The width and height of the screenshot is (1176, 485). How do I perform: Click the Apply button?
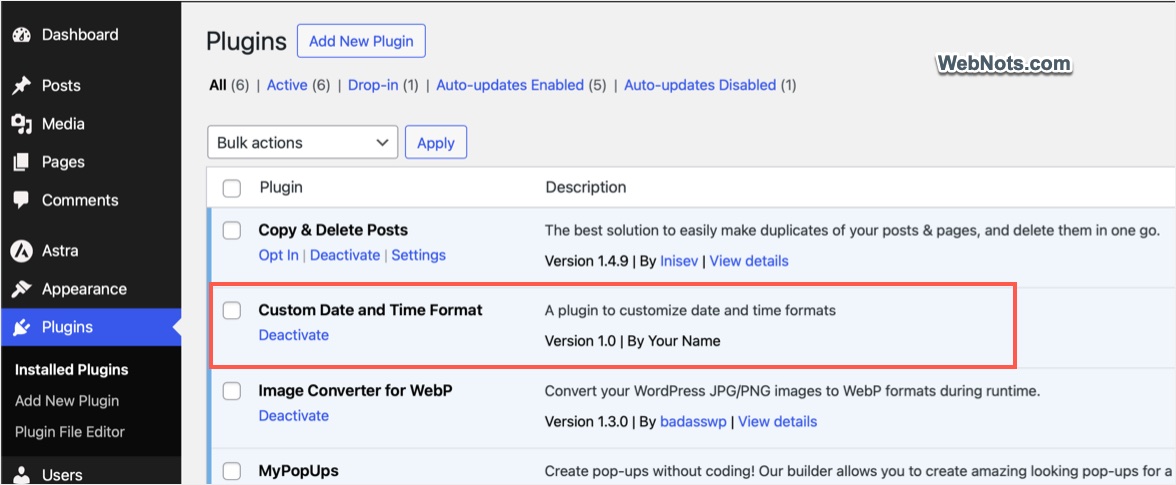coord(436,142)
